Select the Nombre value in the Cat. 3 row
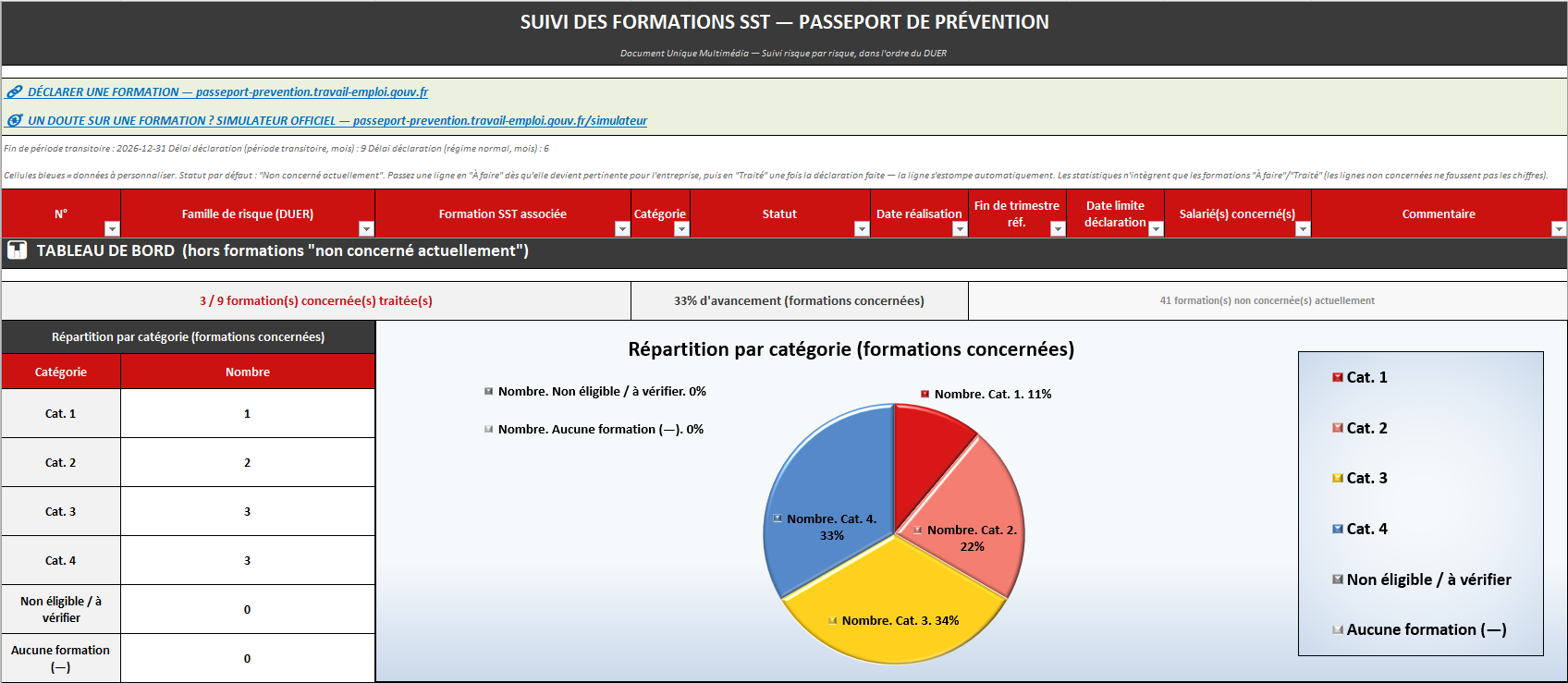 tap(248, 511)
